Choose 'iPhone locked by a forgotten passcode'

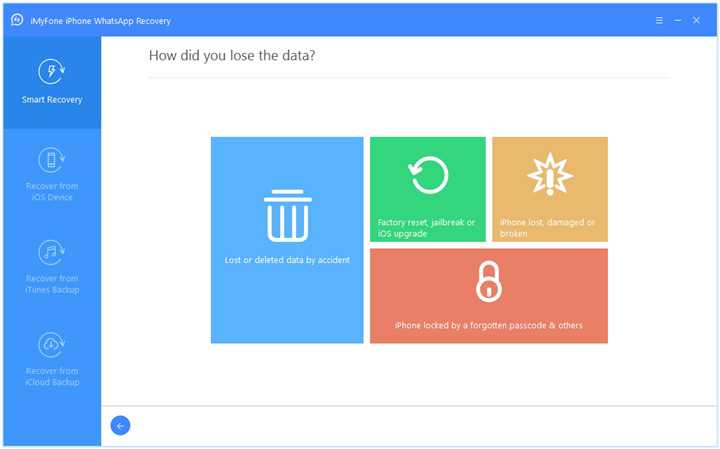(488, 325)
